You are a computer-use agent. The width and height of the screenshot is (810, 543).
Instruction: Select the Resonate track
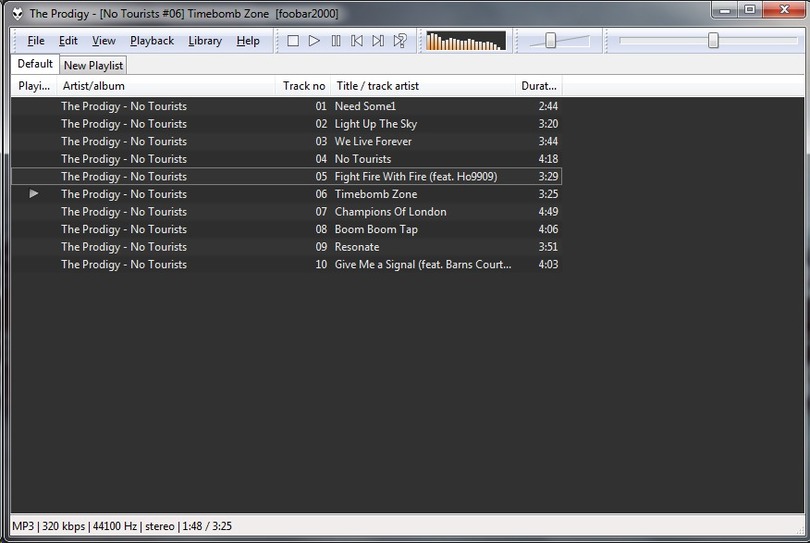(x=287, y=246)
